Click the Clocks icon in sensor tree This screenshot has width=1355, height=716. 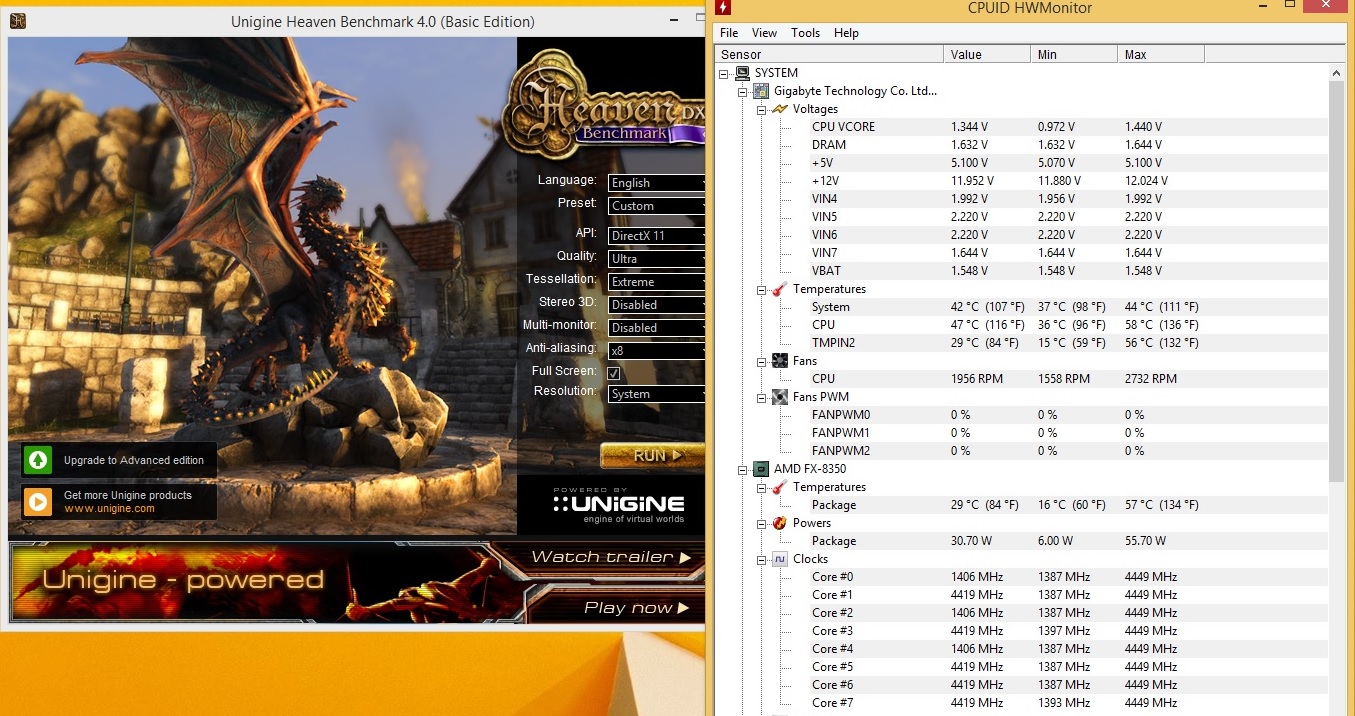(x=780, y=559)
